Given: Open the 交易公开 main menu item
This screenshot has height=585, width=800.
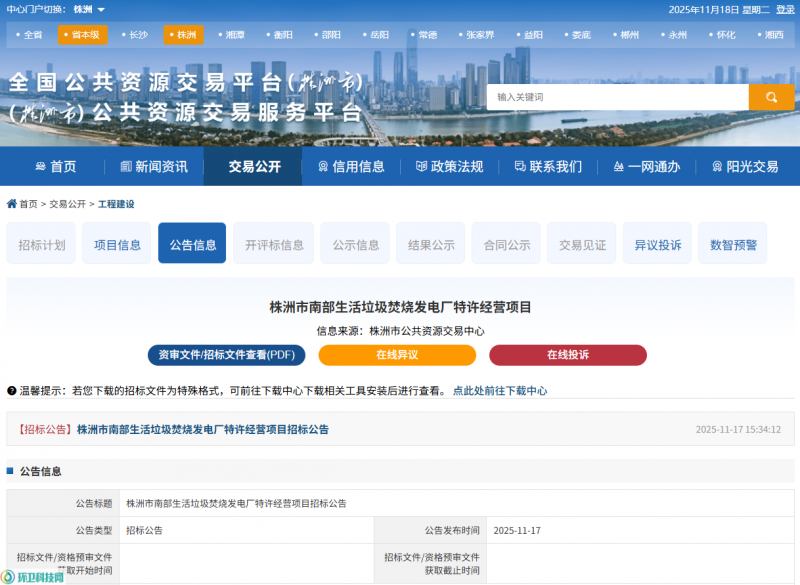Looking at the screenshot, I should (x=254, y=167).
